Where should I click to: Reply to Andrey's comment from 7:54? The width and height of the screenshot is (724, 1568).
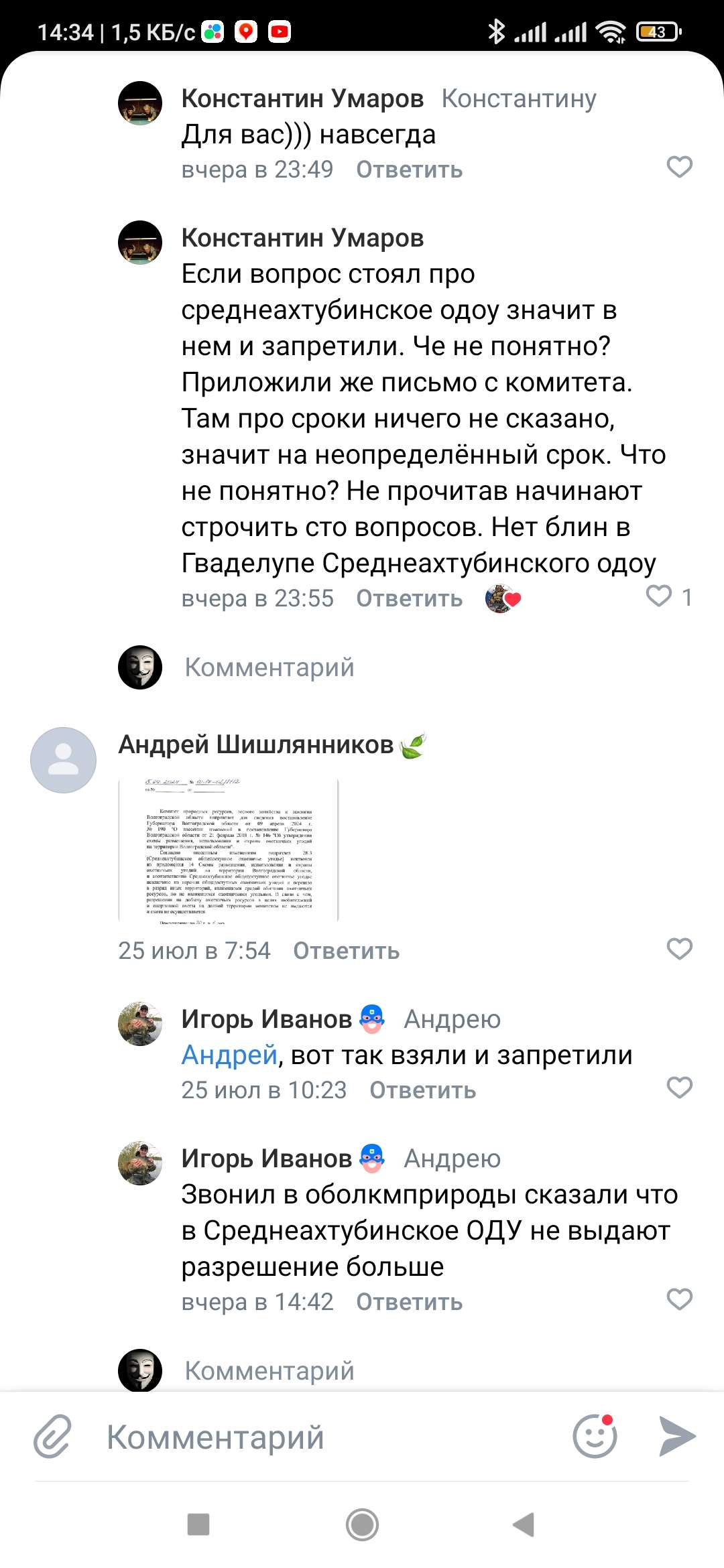(x=346, y=951)
